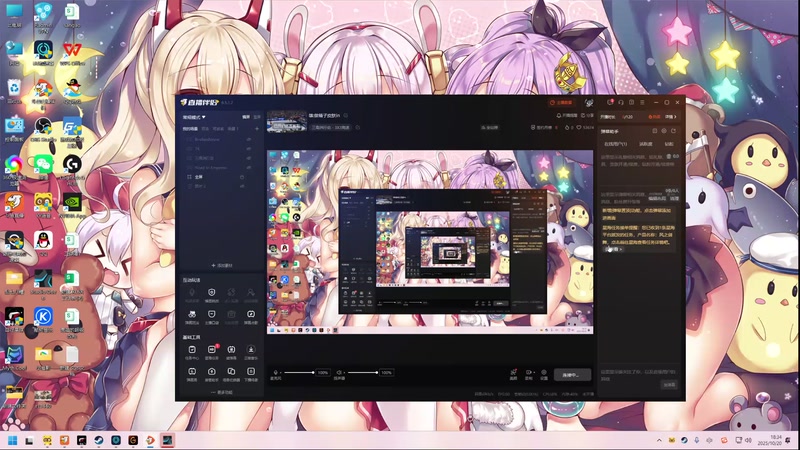The width and height of the screenshot is (800, 450).
Task: Open OBS Studio desktop icon
Action: click(x=43, y=130)
